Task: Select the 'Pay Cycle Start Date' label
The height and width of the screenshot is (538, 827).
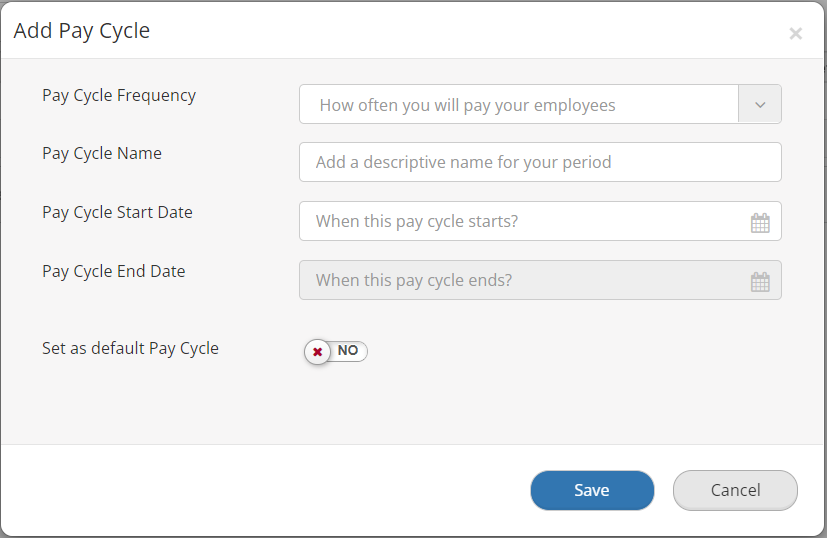Action: click(x=117, y=212)
